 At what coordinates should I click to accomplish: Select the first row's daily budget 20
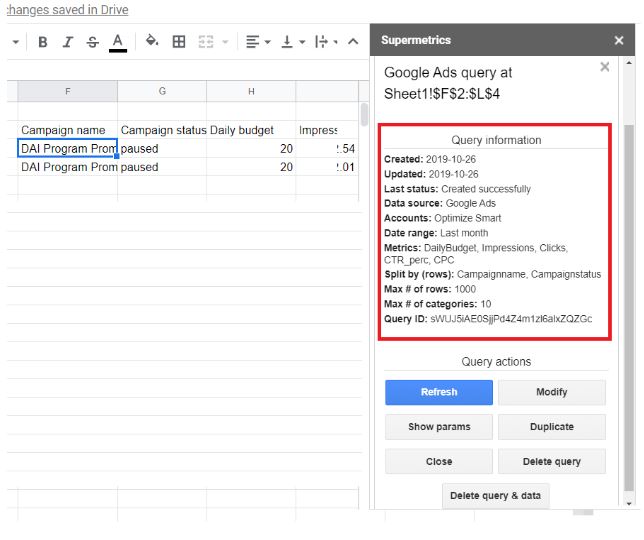(x=251, y=149)
